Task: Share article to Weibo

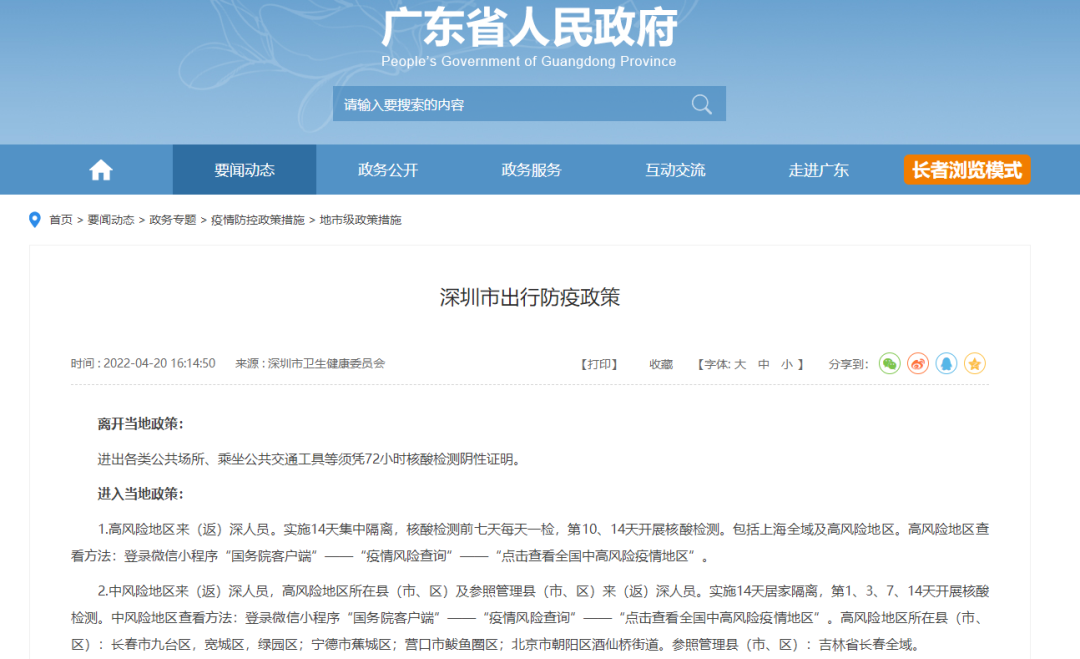Action: tap(918, 364)
